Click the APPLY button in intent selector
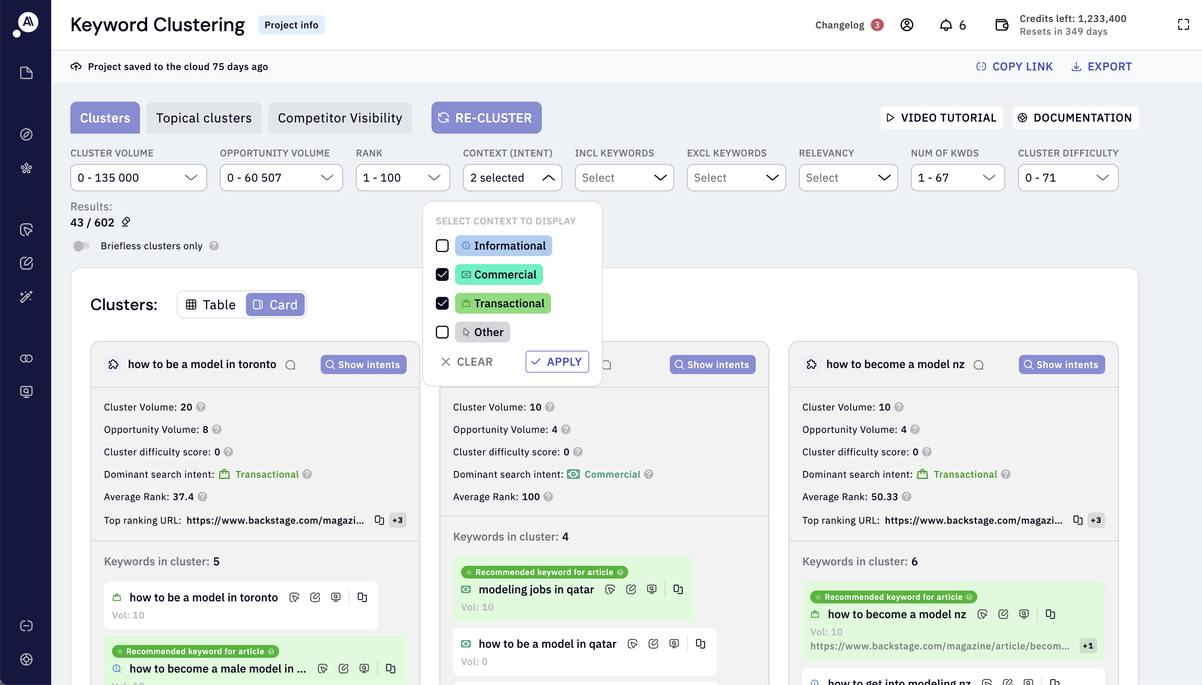Screen dimensions: 1202x685 557,361
